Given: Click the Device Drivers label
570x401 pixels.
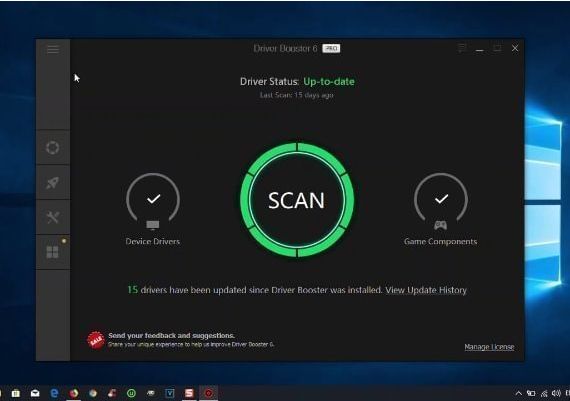Looking at the screenshot, I should [153, 241].
